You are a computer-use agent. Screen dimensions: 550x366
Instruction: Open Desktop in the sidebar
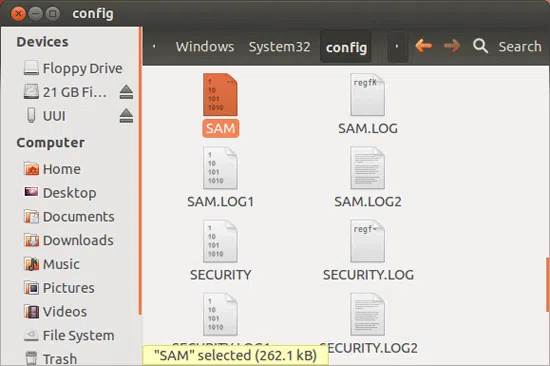click(69, 193)
